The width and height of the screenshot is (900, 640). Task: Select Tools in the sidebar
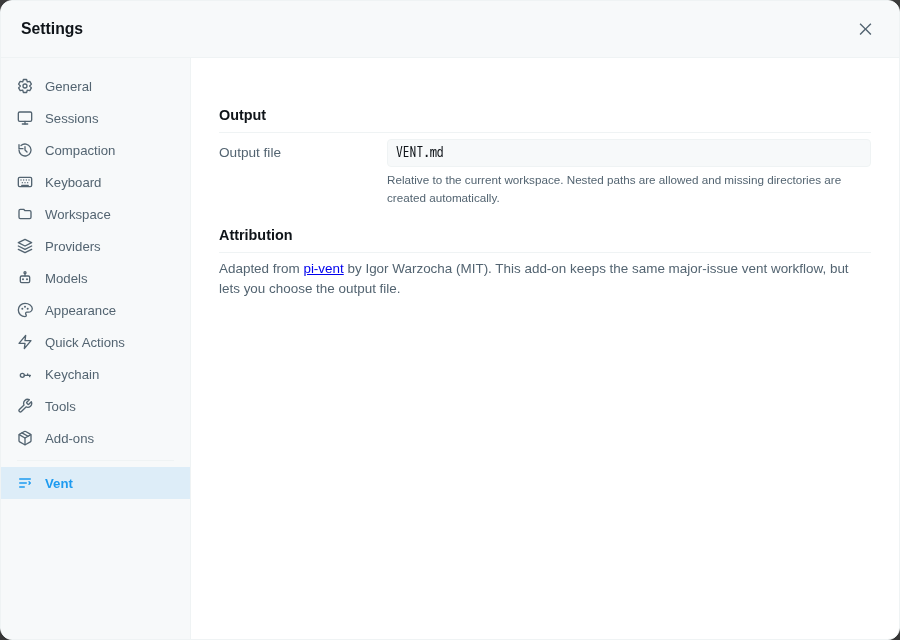[95, 406]
